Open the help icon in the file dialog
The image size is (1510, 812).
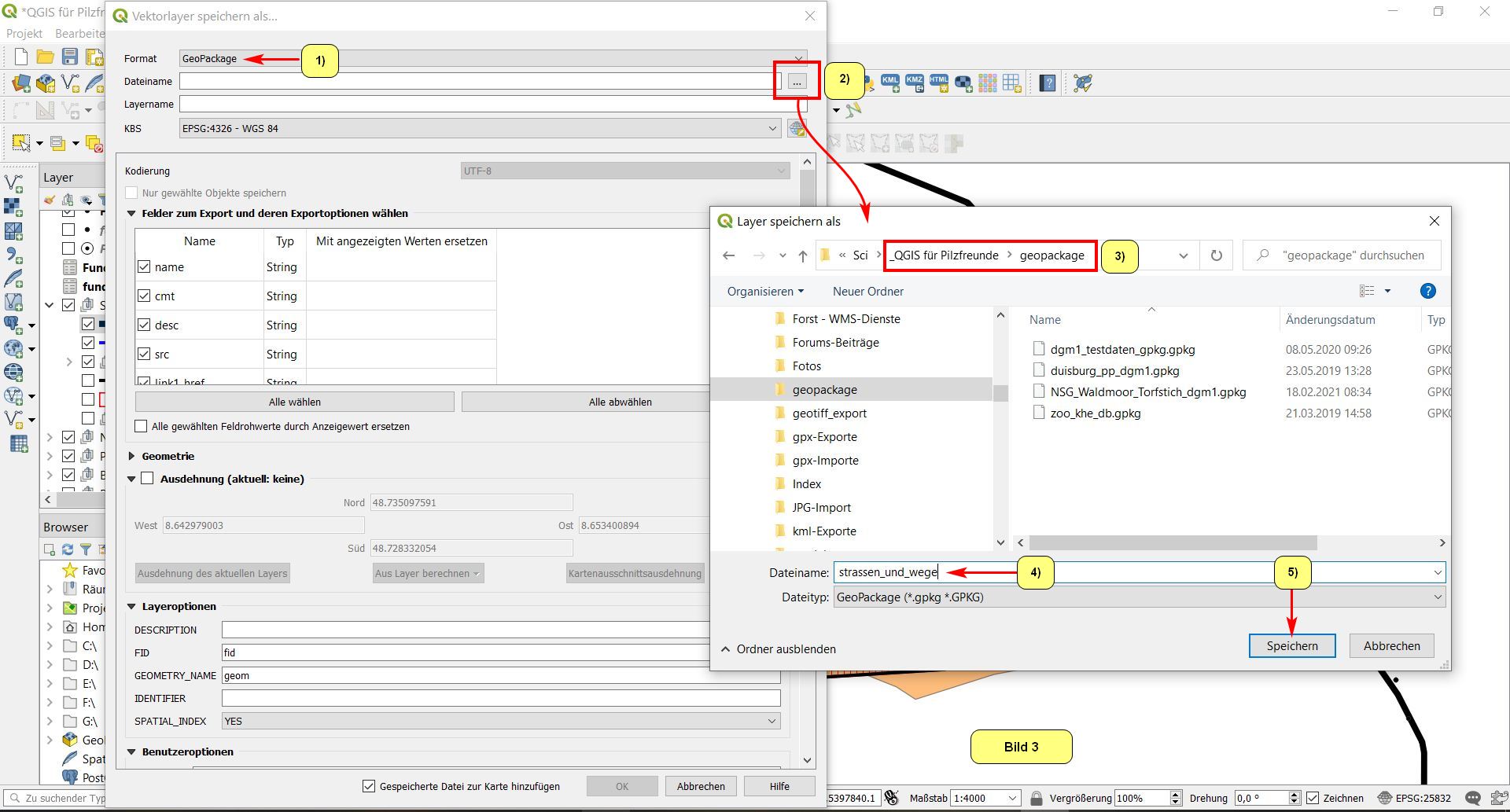pyautogui.click(x=1427, y=292)
